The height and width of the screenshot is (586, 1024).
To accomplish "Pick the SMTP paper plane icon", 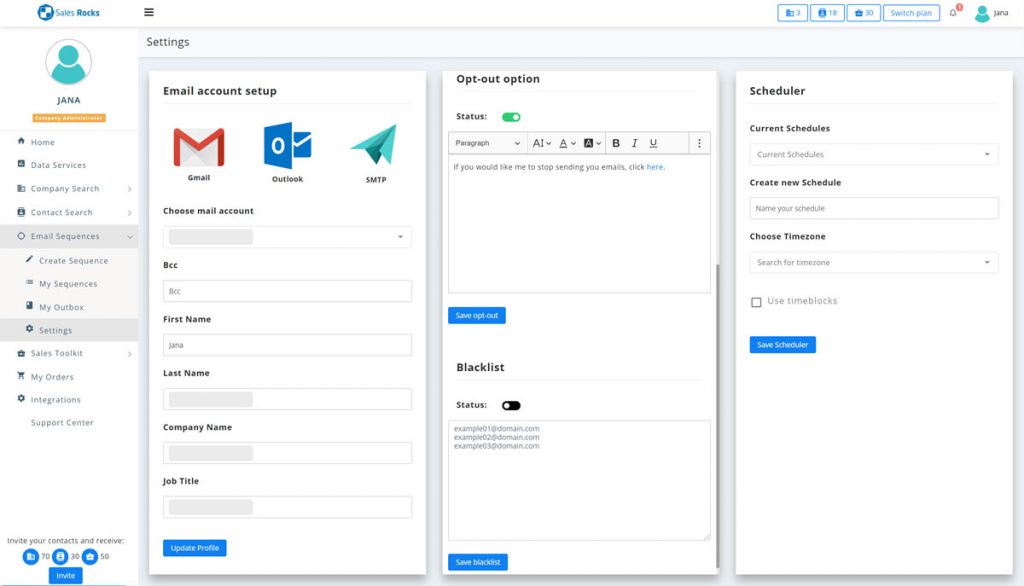I will pos(374,145).
